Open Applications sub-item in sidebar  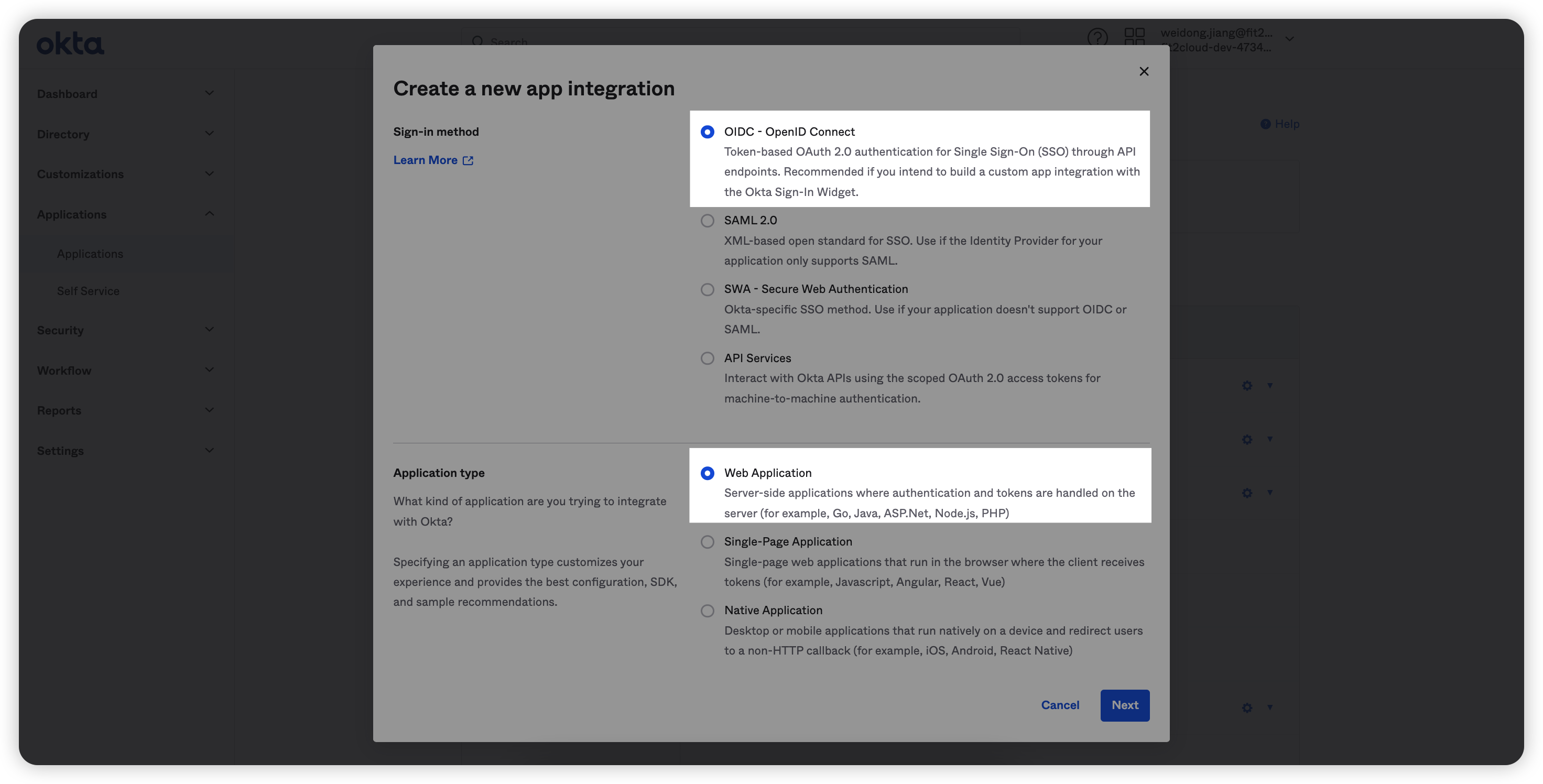click(x=90, y=254)
